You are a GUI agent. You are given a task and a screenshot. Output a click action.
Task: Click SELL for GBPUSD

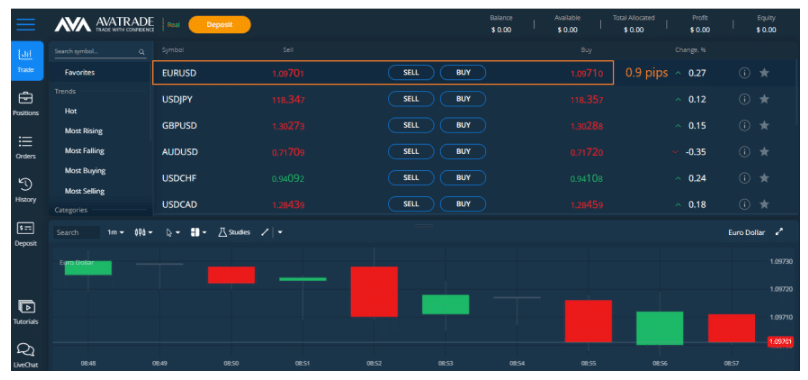pos(411,125)
